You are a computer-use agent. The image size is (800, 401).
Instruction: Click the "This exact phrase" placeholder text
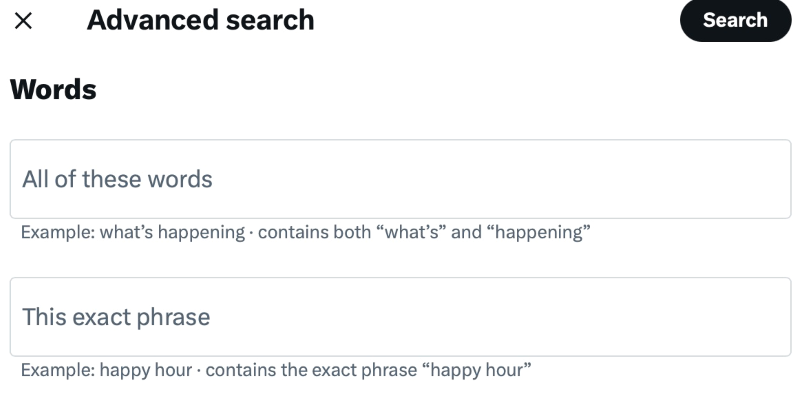click(x=116, y=317)
